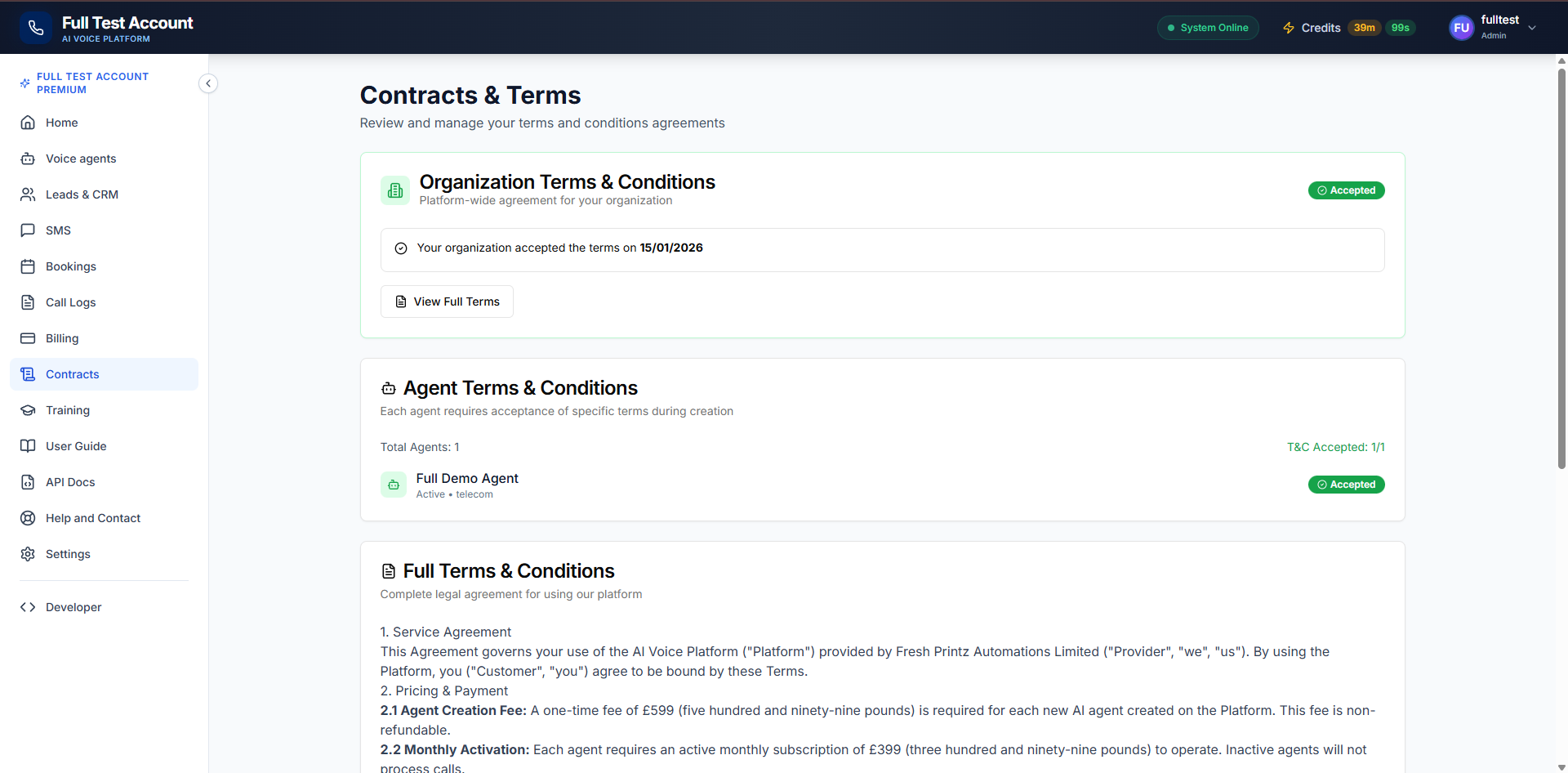
Task: Open Call Logs via its sidebar icon
Action: click(x=28, y=302)
